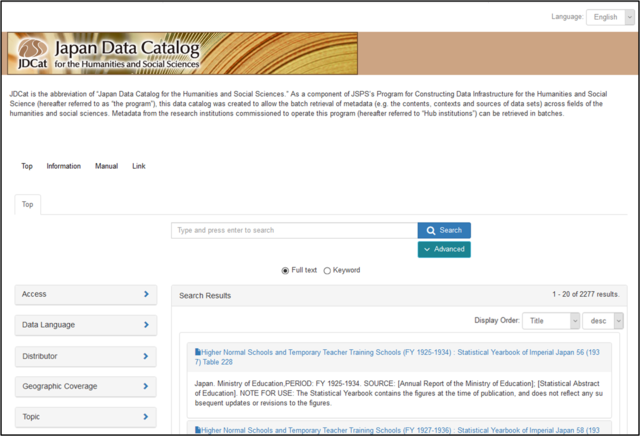This screenshot has height=436, width=640.
Task: Click the magnifier icon in the Search button
Action: 431,231
